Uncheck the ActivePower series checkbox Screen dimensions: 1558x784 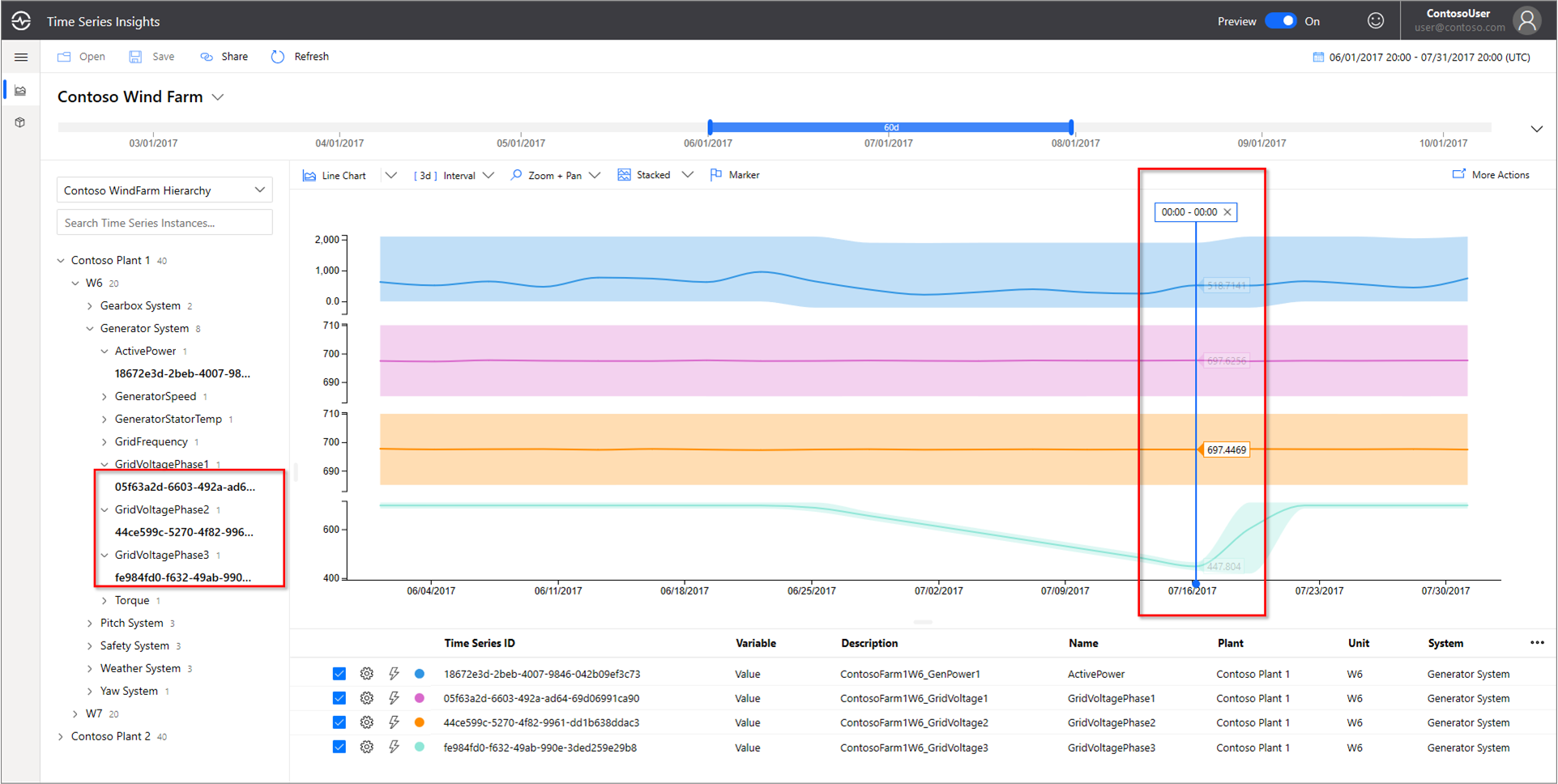click(x=339, y=674)
